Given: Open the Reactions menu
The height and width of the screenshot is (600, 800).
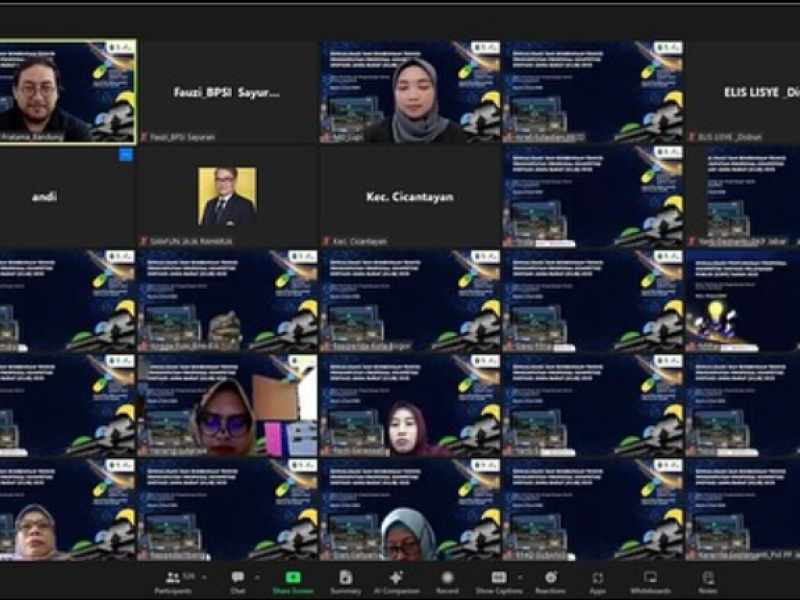Looking at the screenshot, I should (x=549, y=578).
